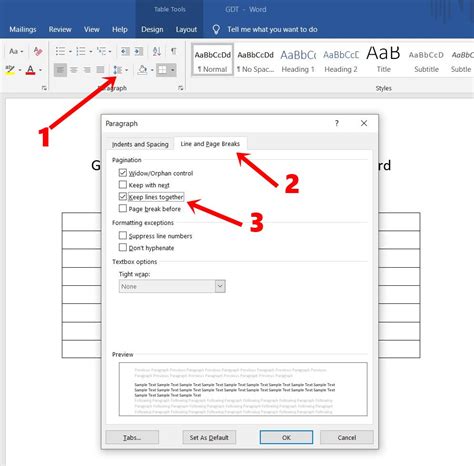Open the Table Tools Design tab
This screenshot has width=474, height=466.
click(x=152, y=29)
